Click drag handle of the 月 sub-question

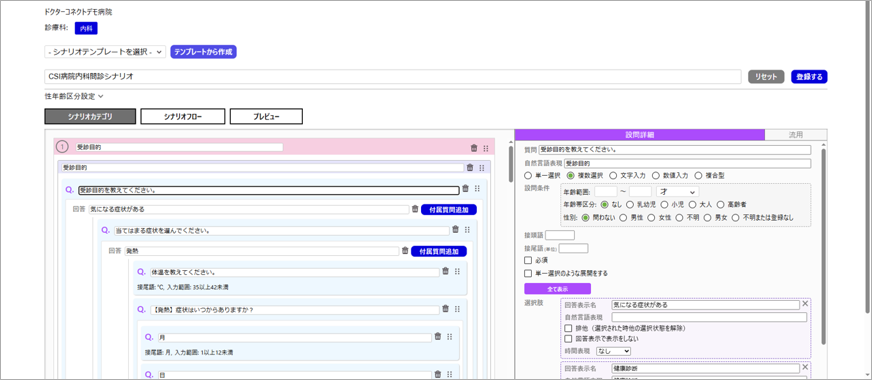(x=449, y=336)
